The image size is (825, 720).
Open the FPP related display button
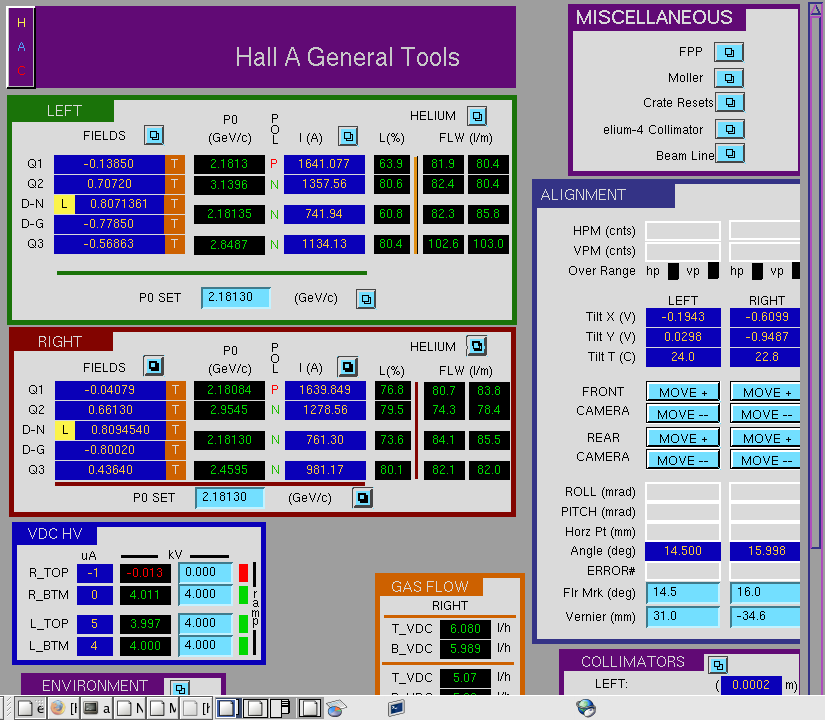point(729,52)
